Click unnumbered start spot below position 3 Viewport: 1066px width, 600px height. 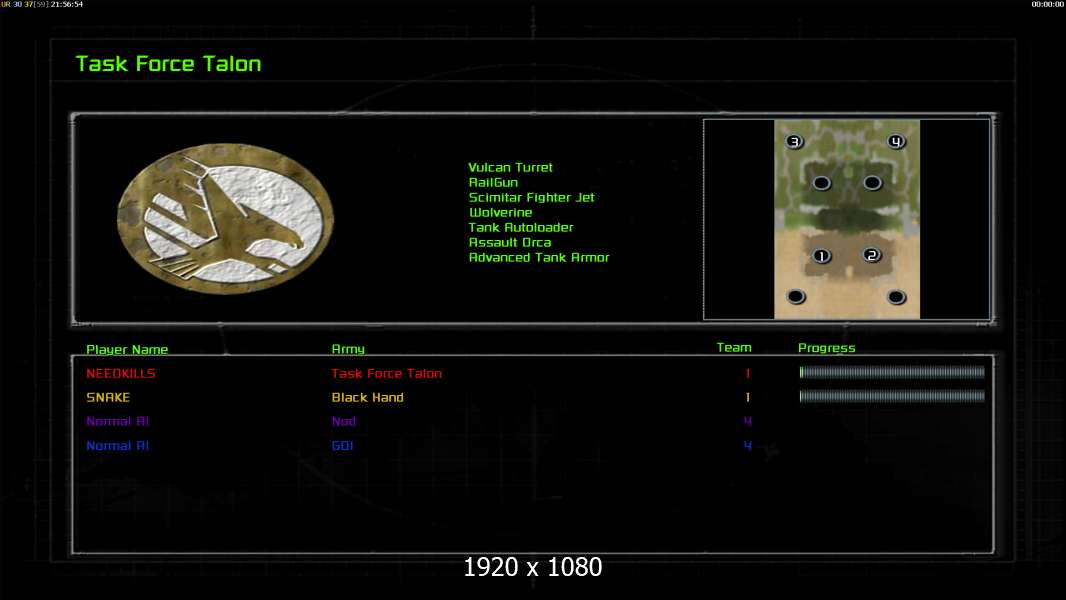coord(821,183)
